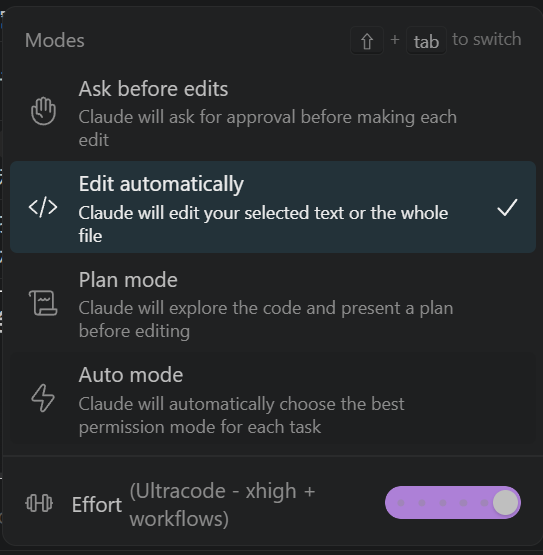Click the tab key badge
Image resolution: width=543 pixels, height=555 pixels.
[426, 41]
